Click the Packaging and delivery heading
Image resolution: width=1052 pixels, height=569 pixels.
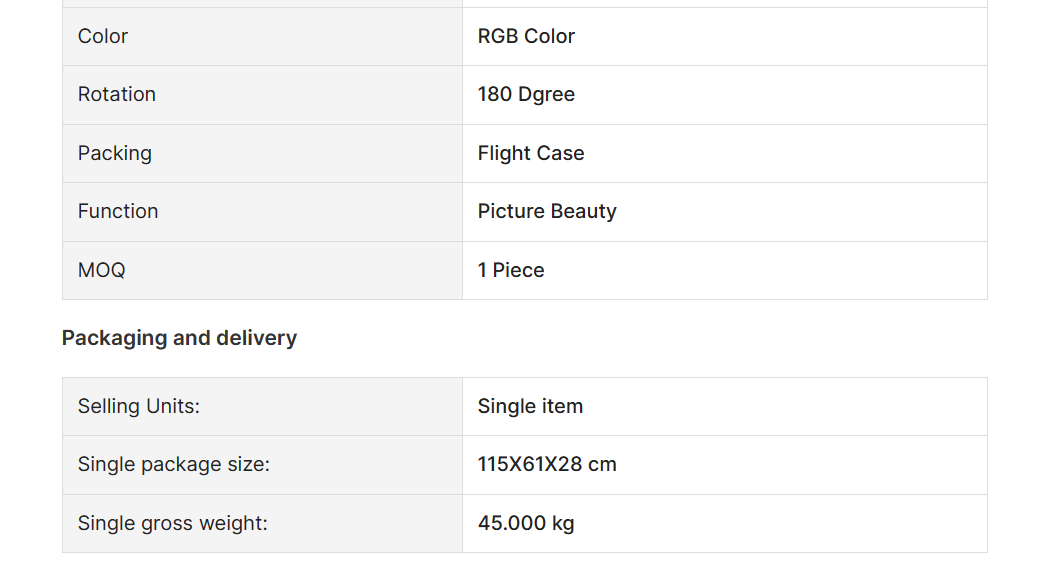tap(179, 338)
